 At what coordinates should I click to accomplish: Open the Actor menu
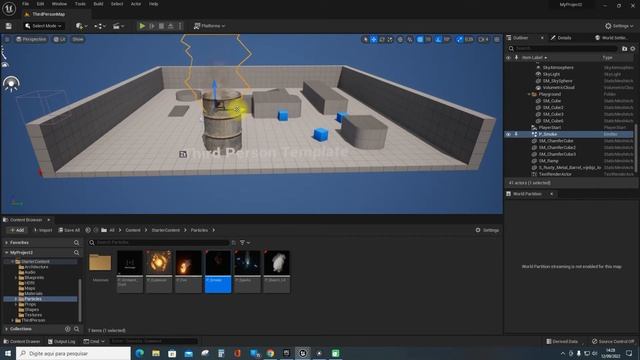[x=136, y=4]
